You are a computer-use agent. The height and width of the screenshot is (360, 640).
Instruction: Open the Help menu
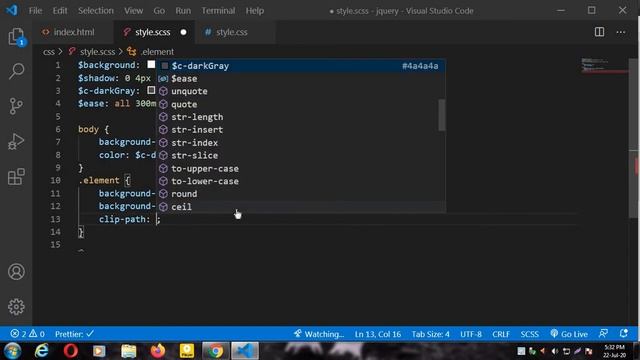tap(255, 11)
